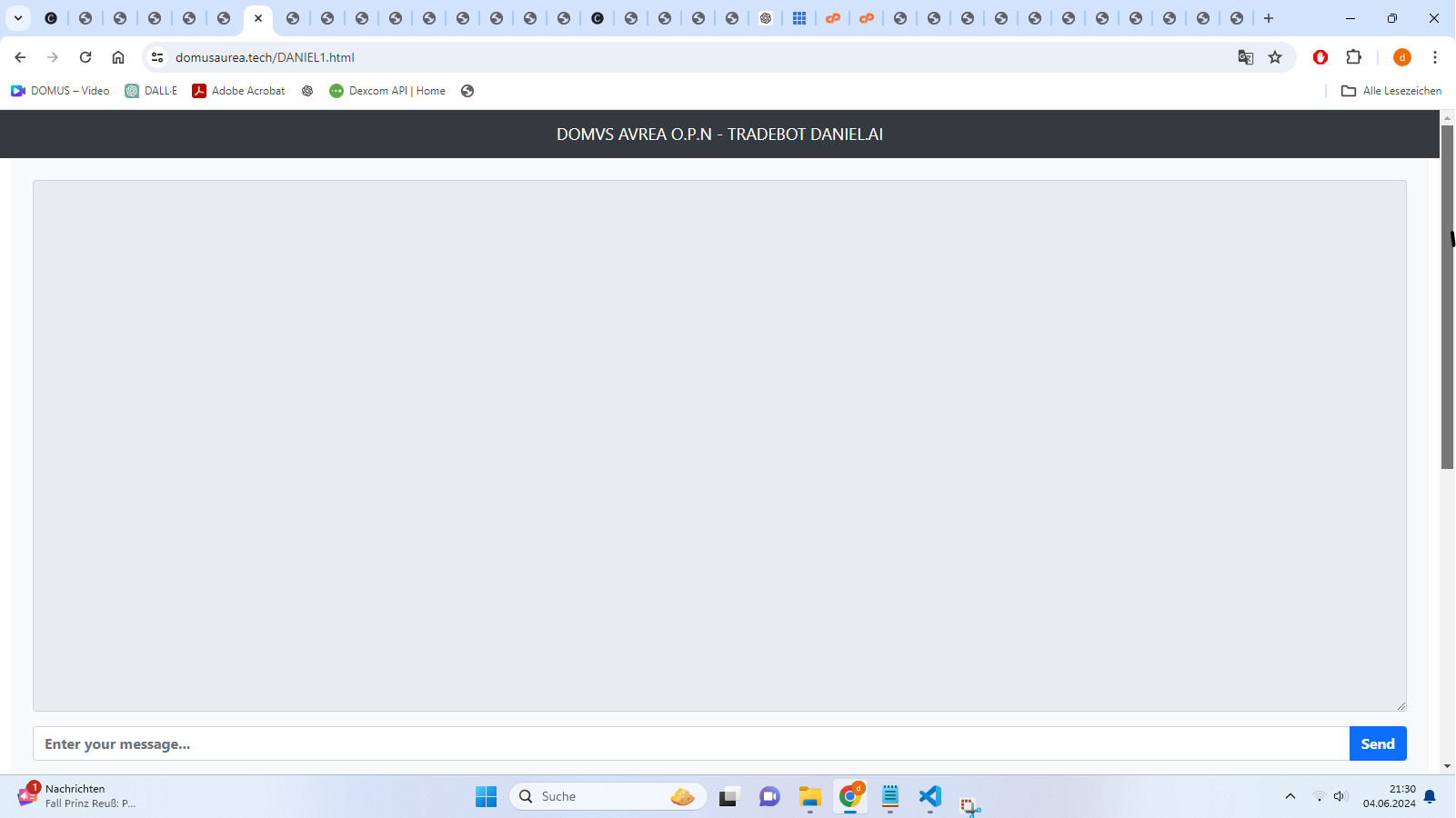The image size is (1456, 818).
Task: Switch to the ChatGPT-logo tab
Action: coord(766,18)
